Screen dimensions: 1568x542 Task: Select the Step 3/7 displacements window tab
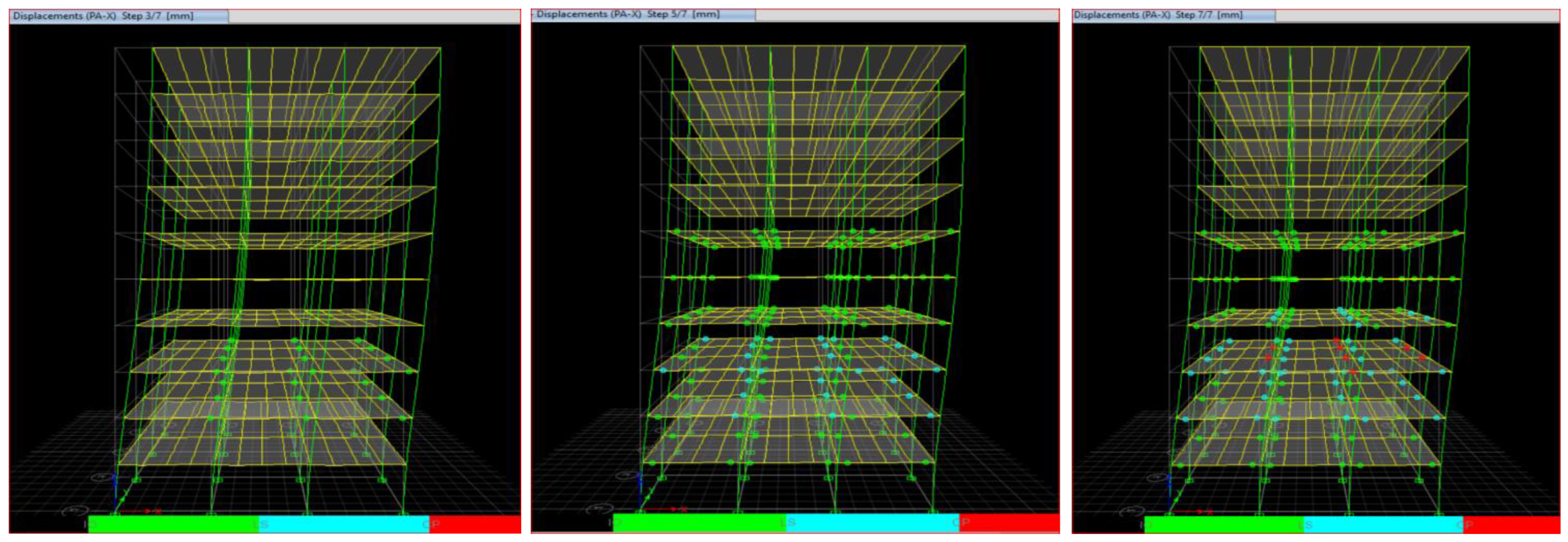click(119, 16)
